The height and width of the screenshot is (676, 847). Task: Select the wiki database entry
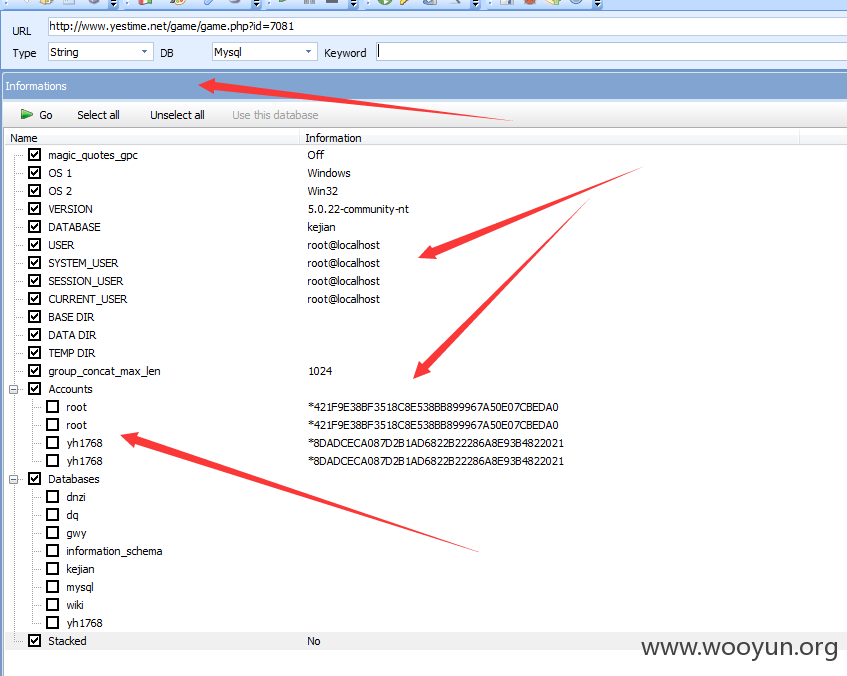pyautogui.click(x=75, y=605)
